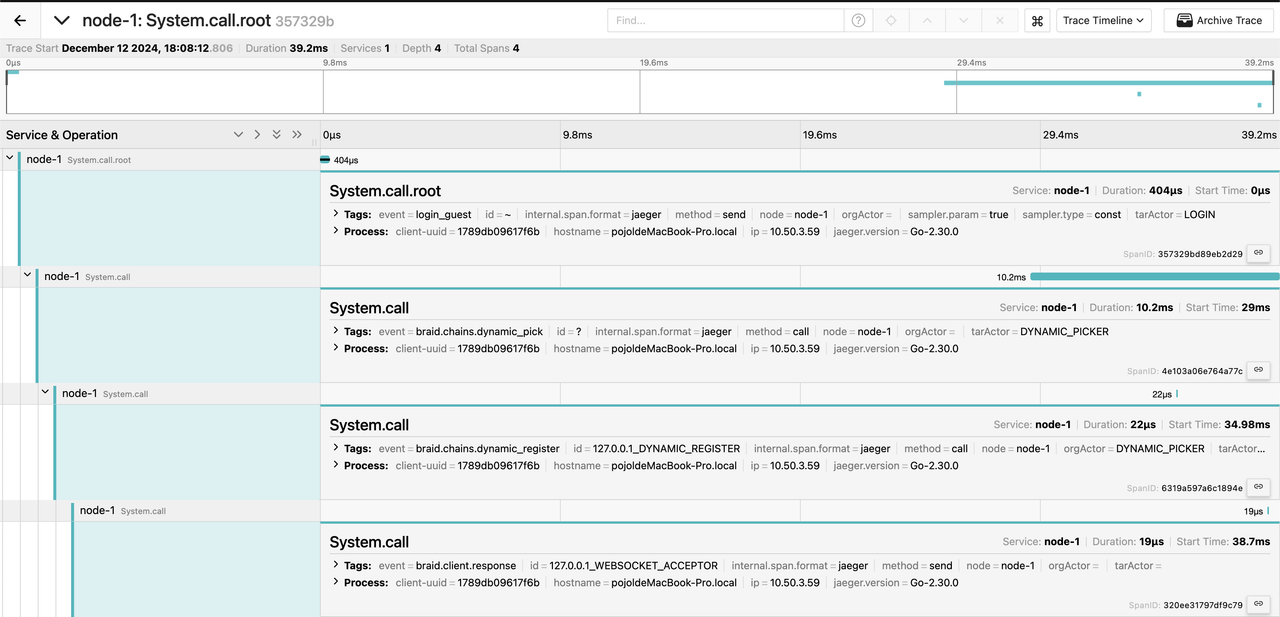Viewport: 1280px width, 617px height.
Task: Click the 19µs span marker in timeline
Action: tap(1268, 510)
